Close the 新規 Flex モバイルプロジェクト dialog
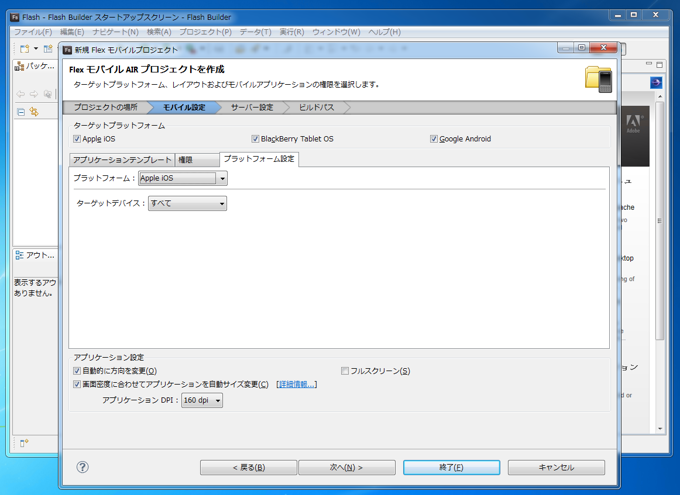 [603, 48]
